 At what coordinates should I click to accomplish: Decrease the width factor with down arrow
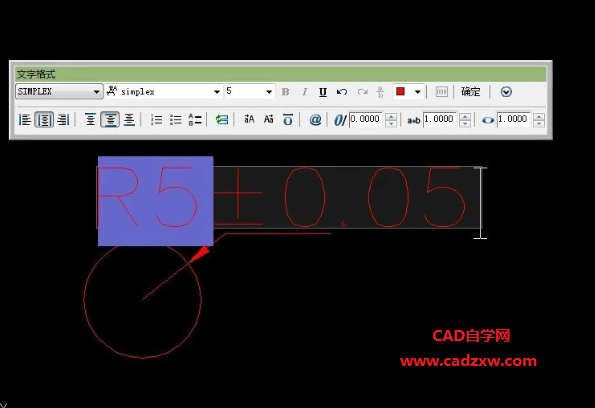539,124
